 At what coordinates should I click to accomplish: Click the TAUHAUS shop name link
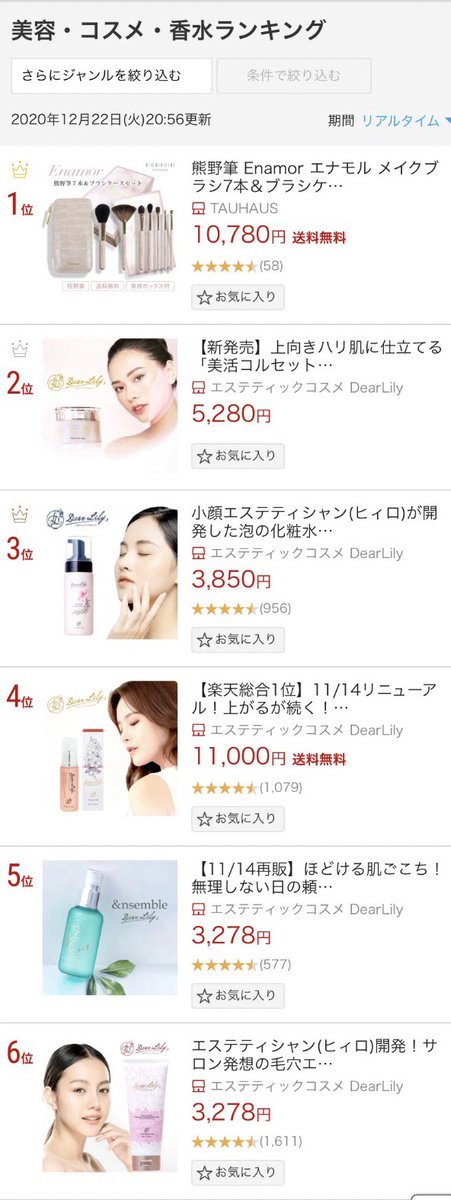244,209
